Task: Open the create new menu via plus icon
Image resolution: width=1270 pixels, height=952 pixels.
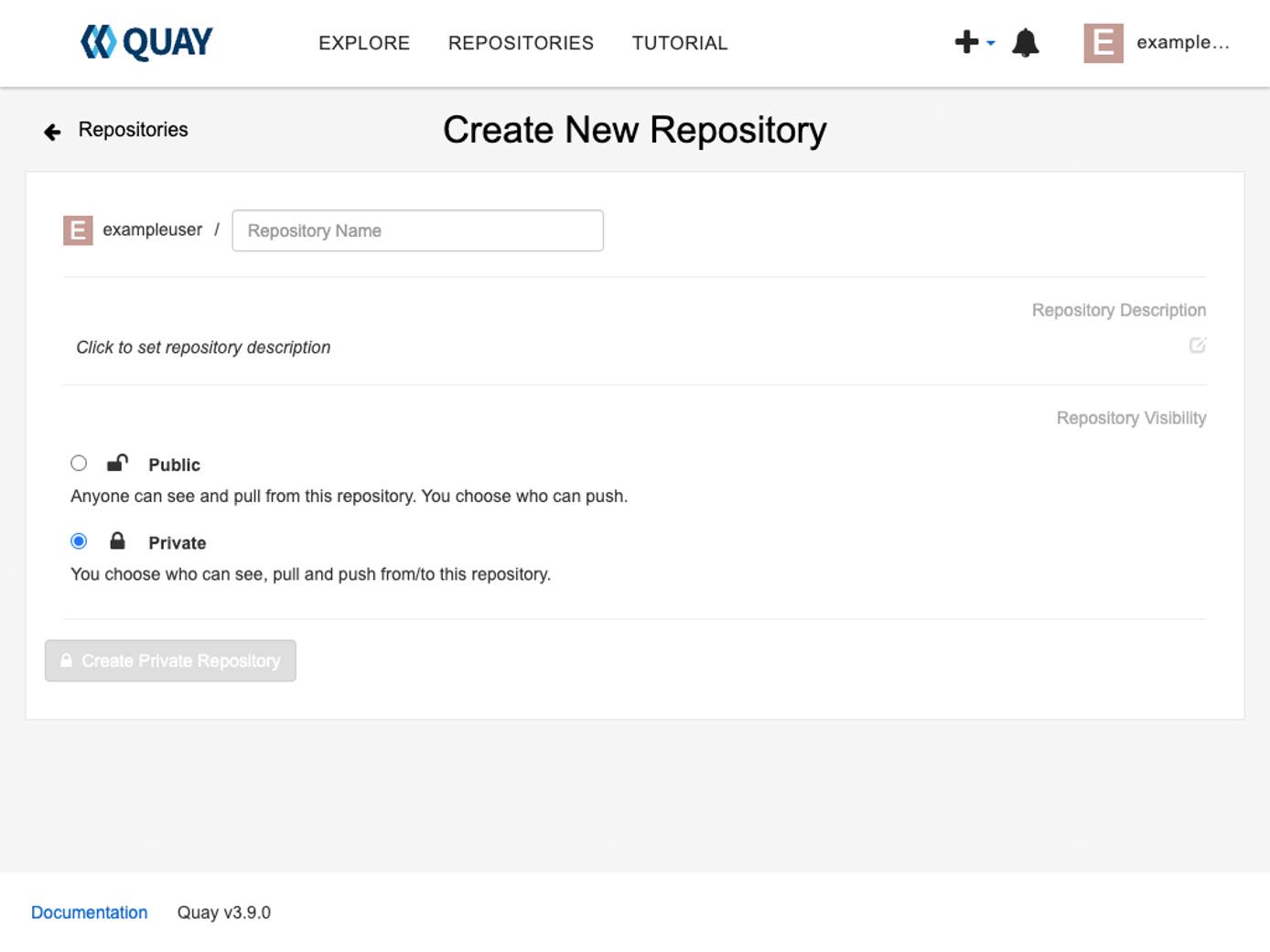Action: [964, 41]
